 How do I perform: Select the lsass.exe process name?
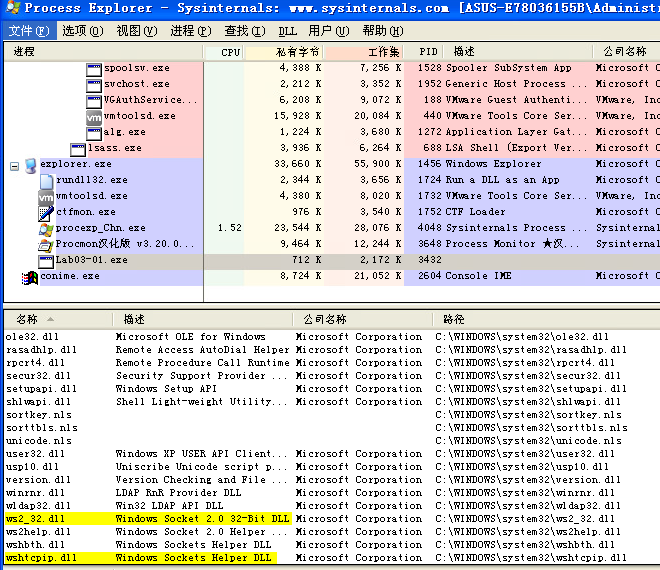point(115,148)
